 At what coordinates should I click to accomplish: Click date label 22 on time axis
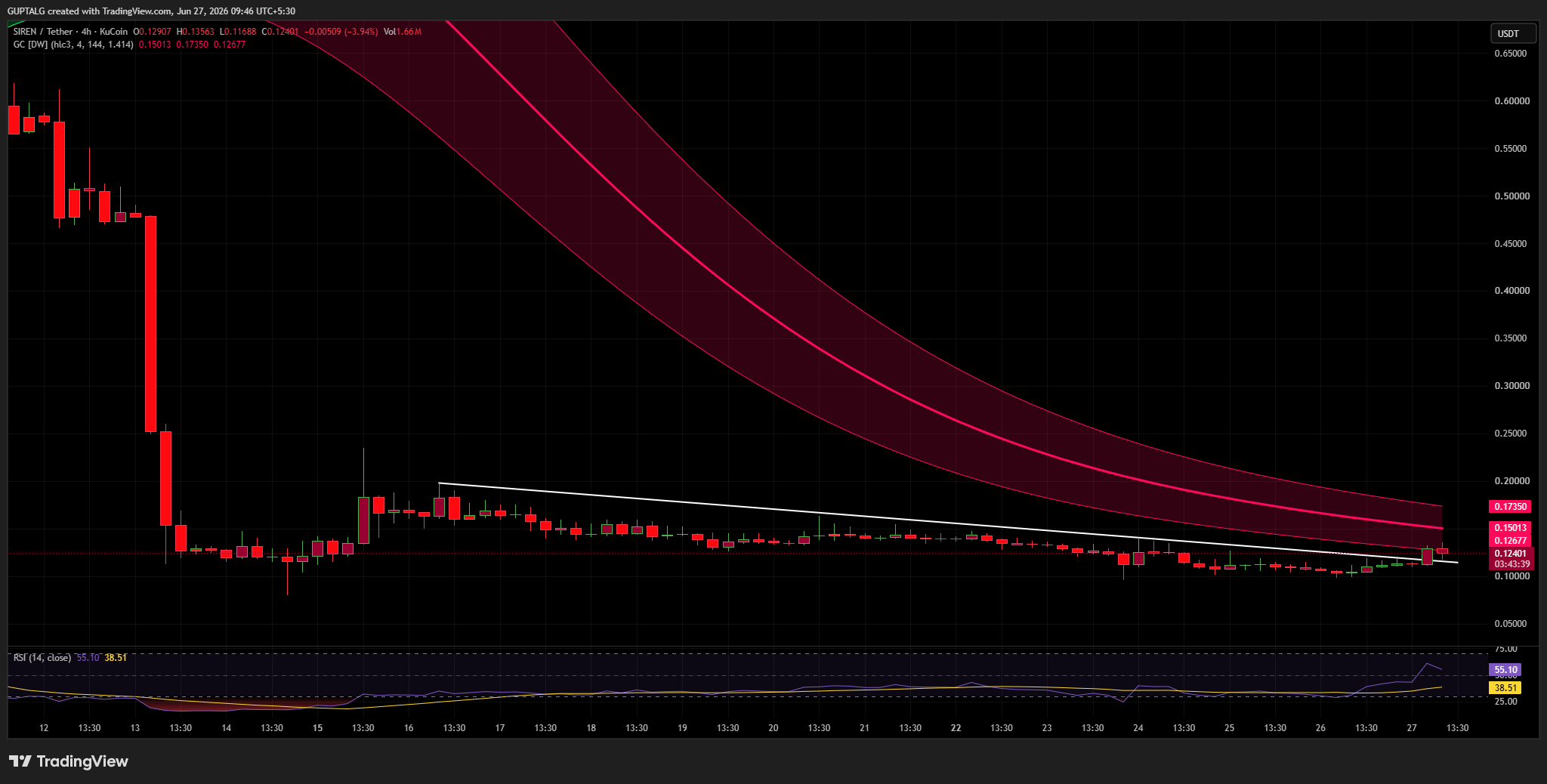pos(956,728)
